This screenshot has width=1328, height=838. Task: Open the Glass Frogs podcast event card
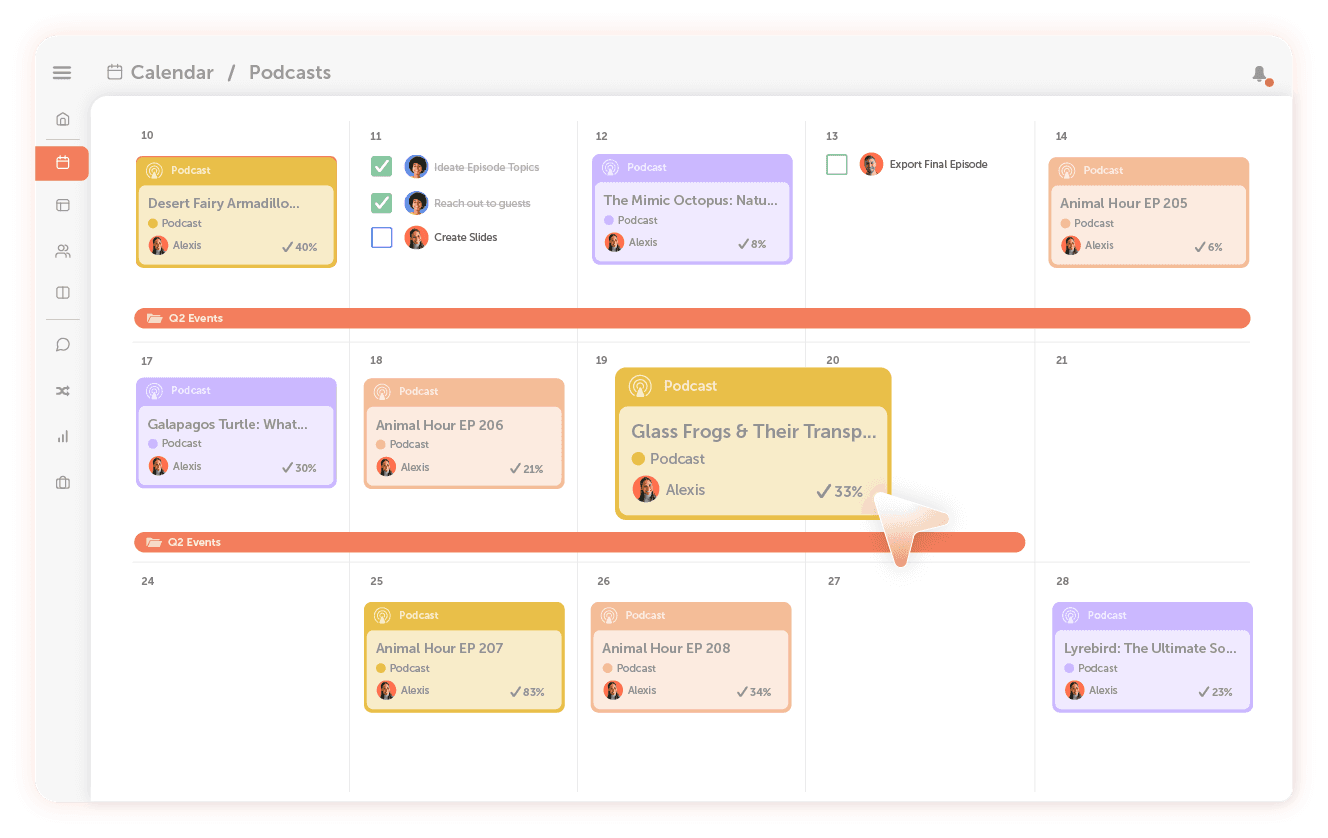[x=754, y=440]
